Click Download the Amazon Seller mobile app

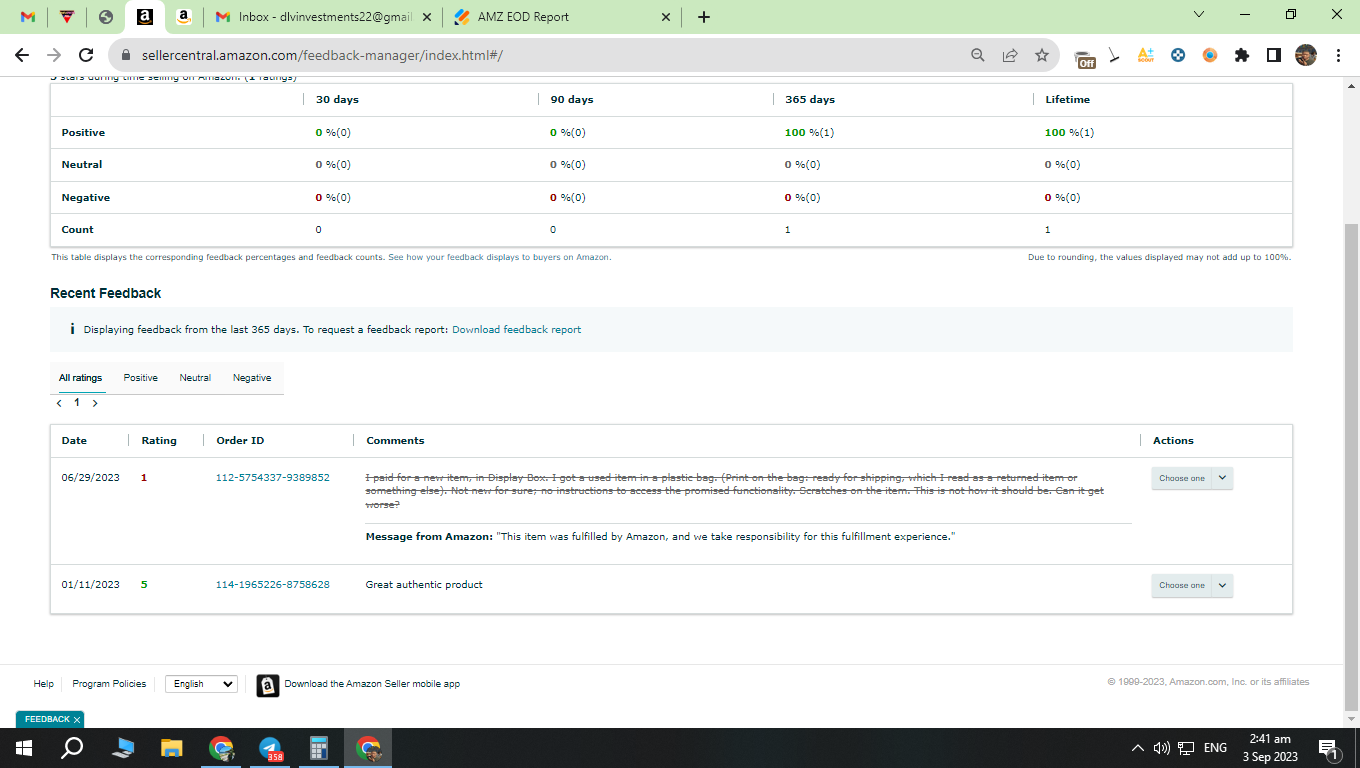coord(372,684)
